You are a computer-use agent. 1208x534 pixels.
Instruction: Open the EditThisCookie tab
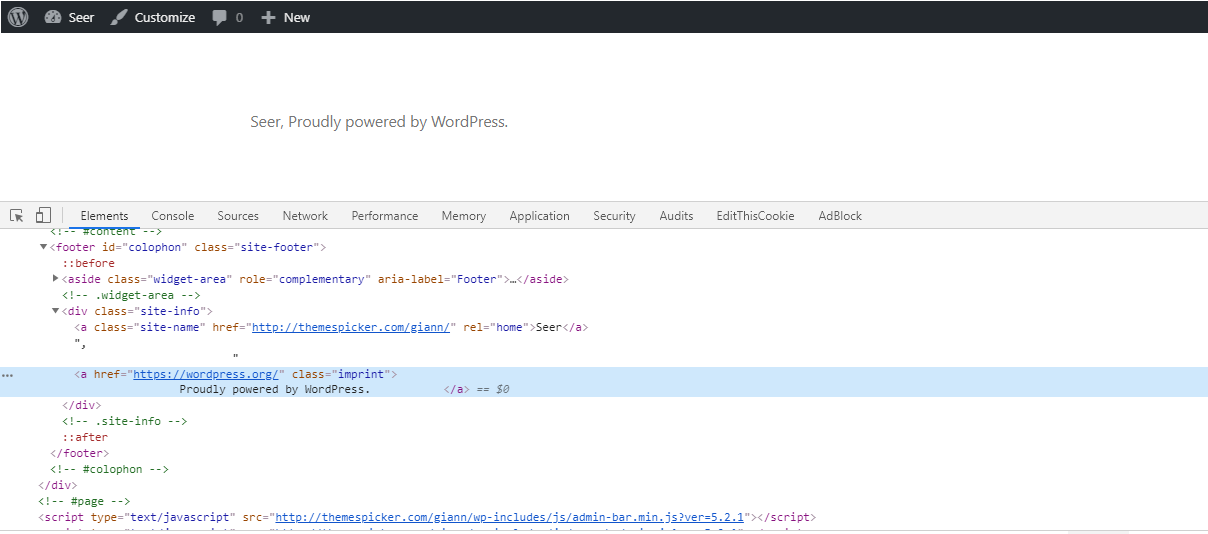click(755, 215)
